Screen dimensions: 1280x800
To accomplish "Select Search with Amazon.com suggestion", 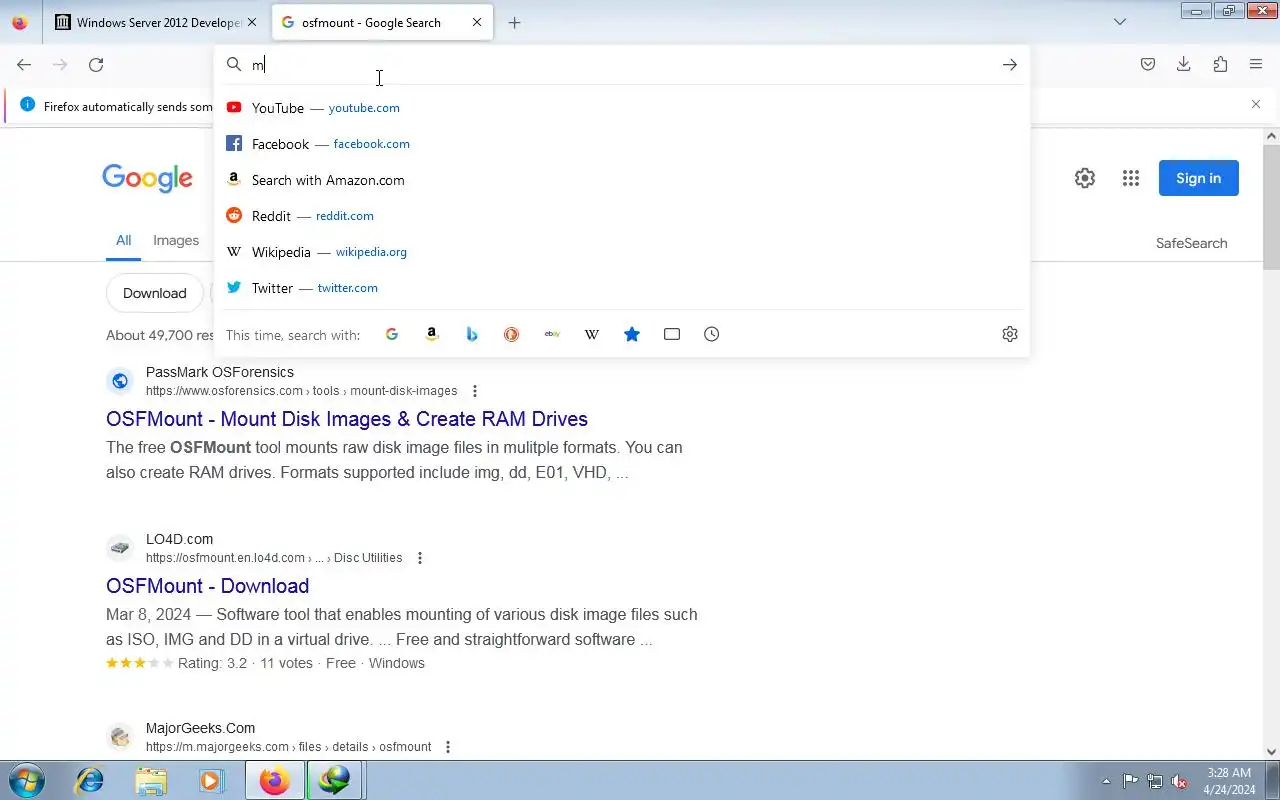I will pos(622,180).
